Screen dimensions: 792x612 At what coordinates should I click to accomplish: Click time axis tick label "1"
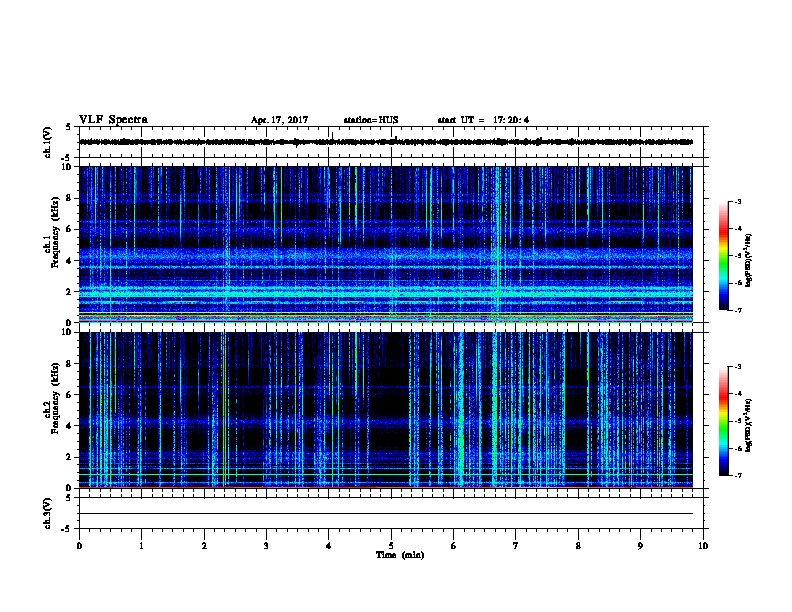click(x=141, y=546)
